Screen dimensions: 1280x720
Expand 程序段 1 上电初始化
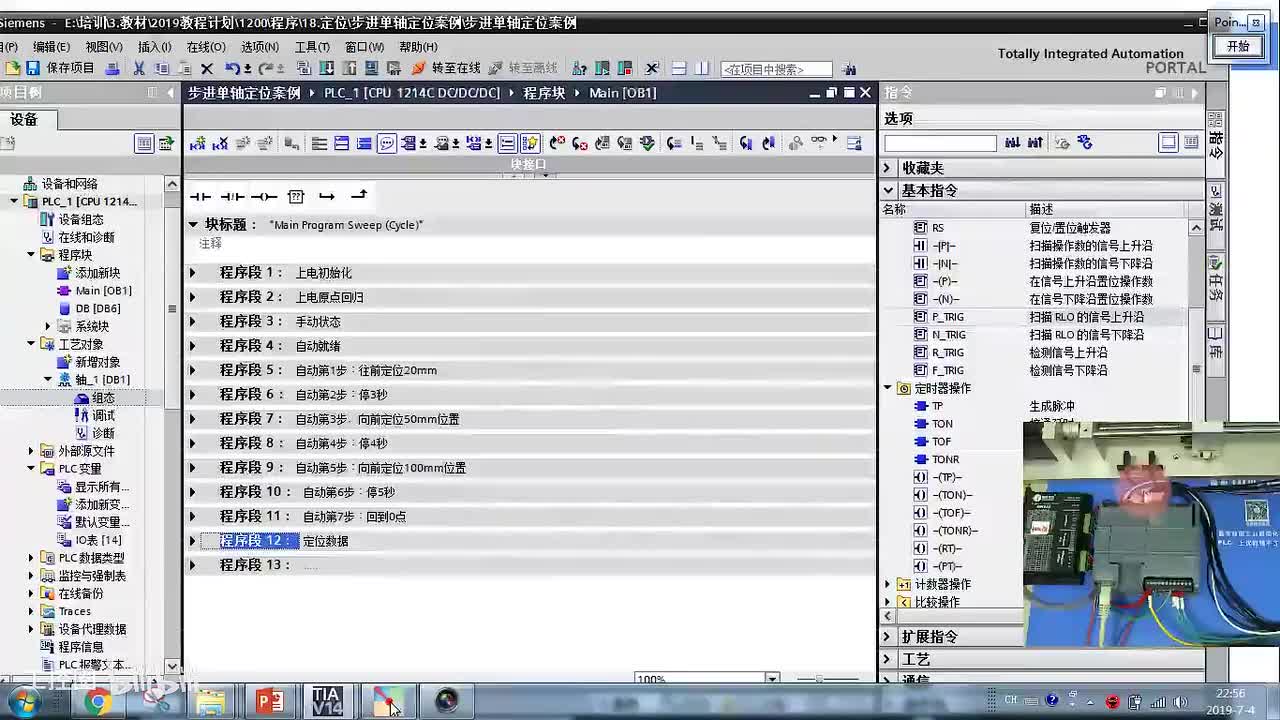tap(193, 273)
